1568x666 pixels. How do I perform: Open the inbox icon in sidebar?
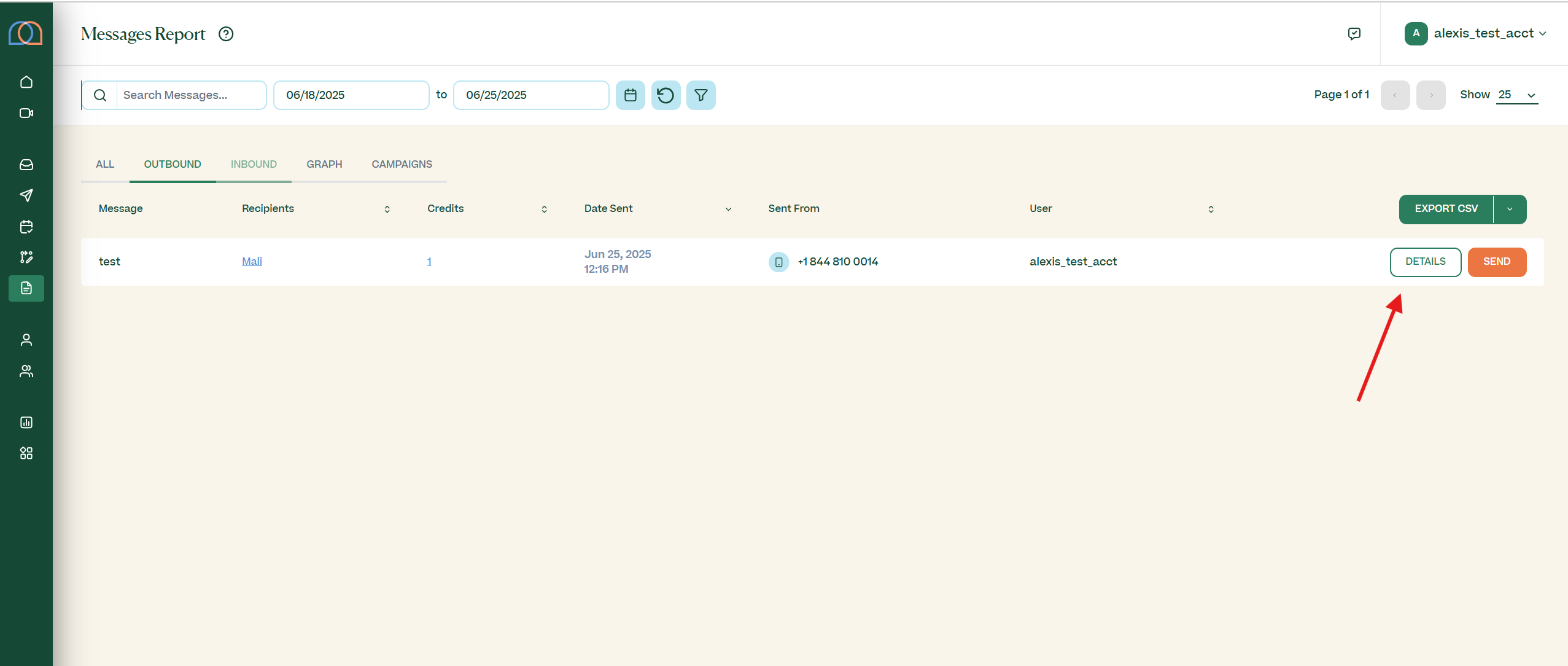tap(26, 165)
